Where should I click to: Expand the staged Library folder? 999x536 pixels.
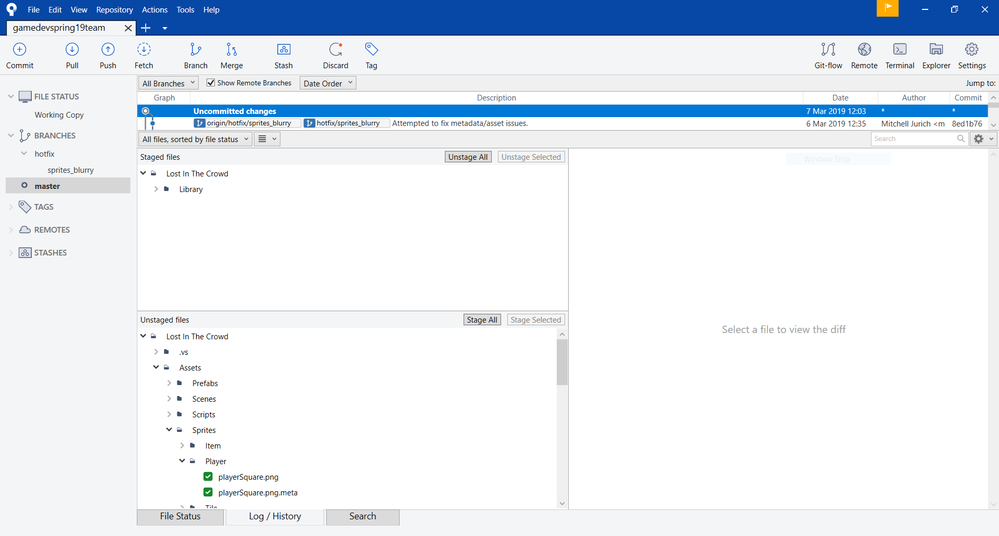tap(156, 189)
